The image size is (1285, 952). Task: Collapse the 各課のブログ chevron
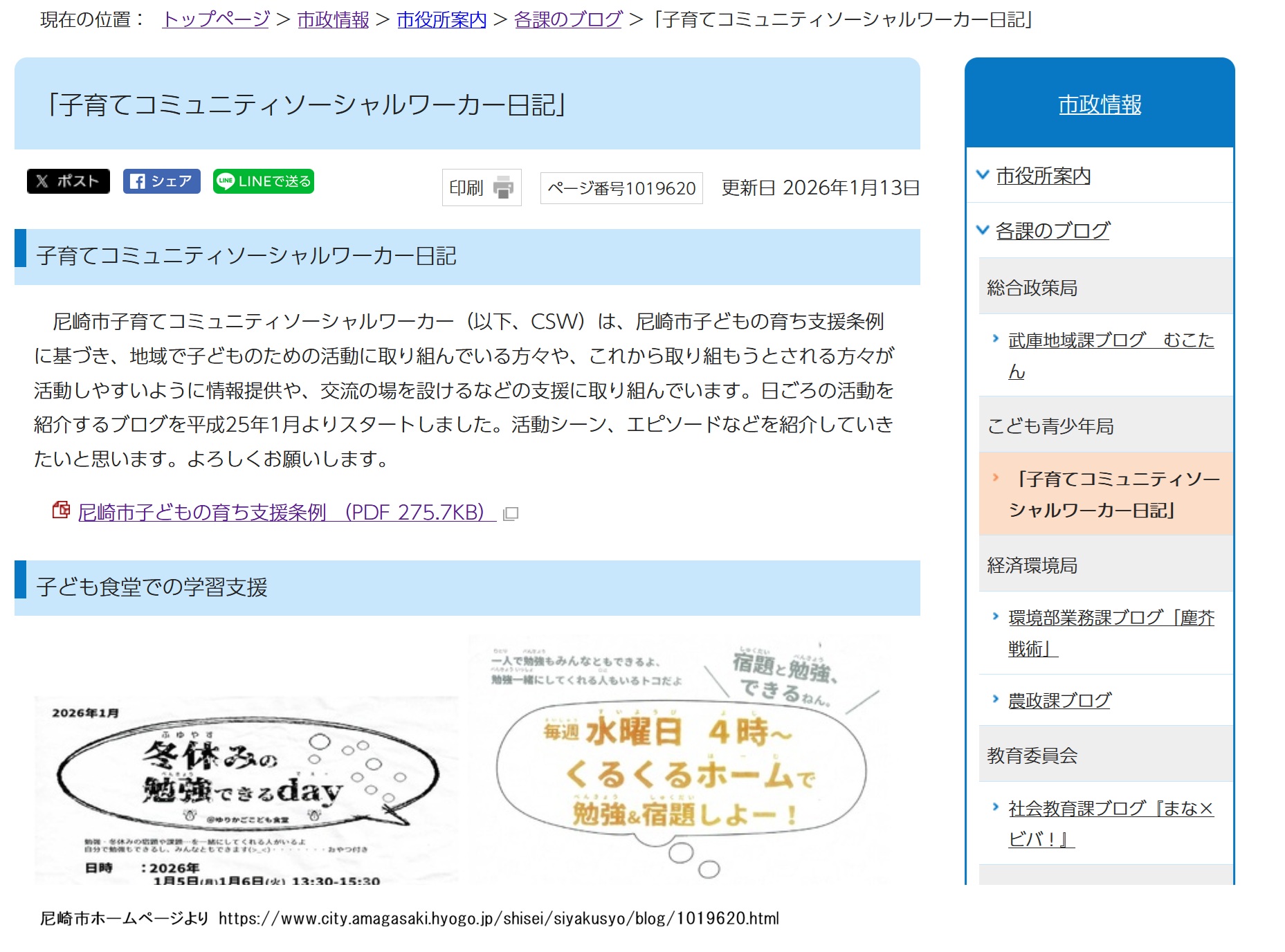982,230
